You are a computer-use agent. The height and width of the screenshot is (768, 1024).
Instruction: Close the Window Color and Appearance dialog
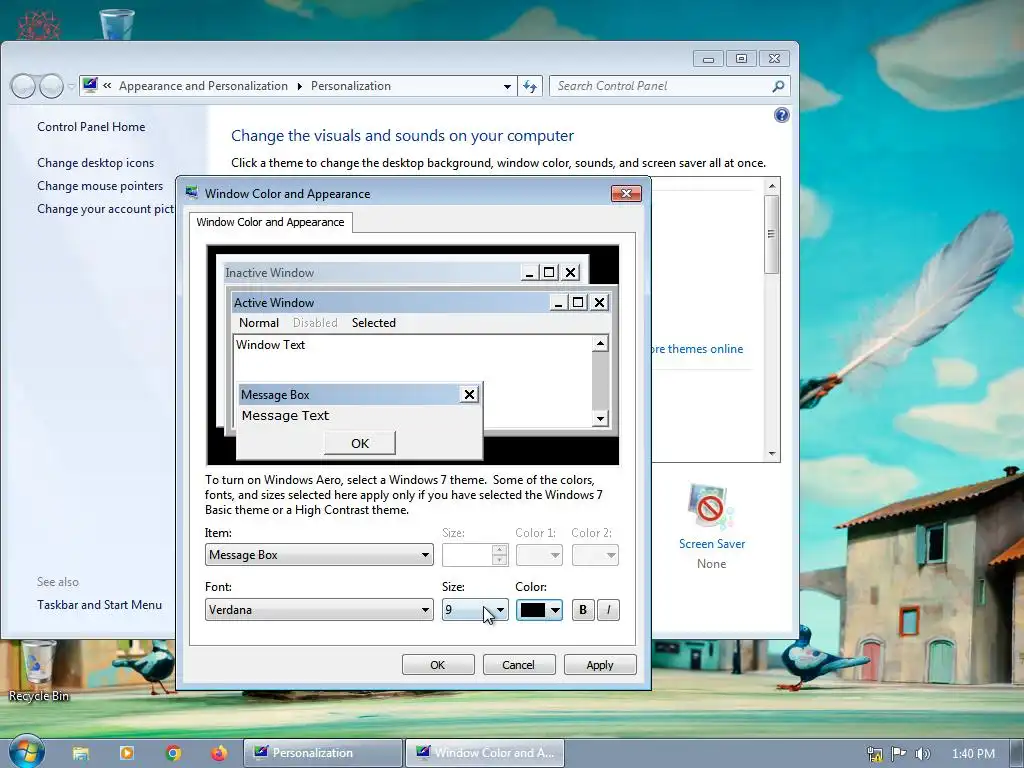tap(626, 193)
